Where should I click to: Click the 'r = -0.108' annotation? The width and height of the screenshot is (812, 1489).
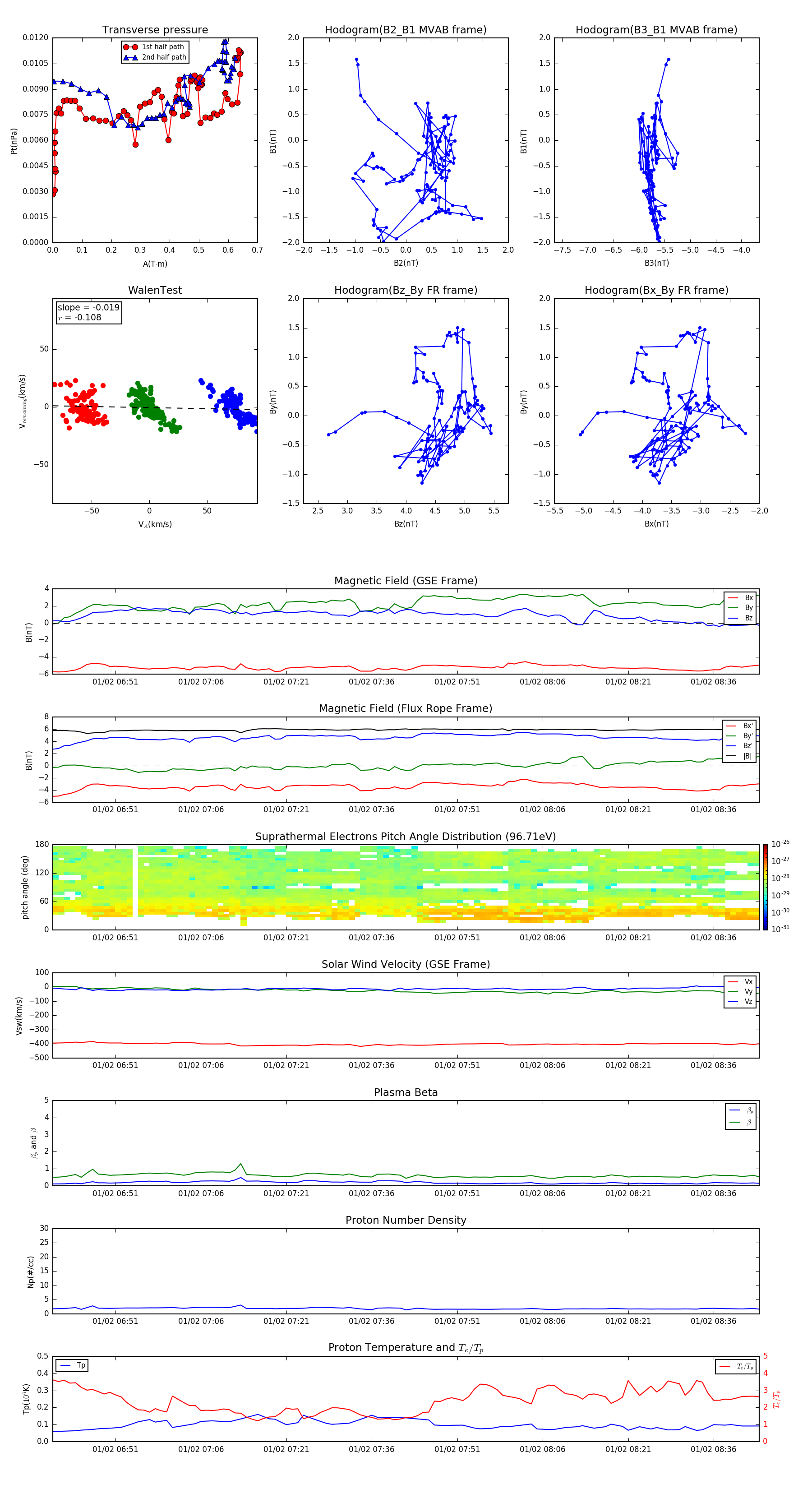[x=80, y=317]
